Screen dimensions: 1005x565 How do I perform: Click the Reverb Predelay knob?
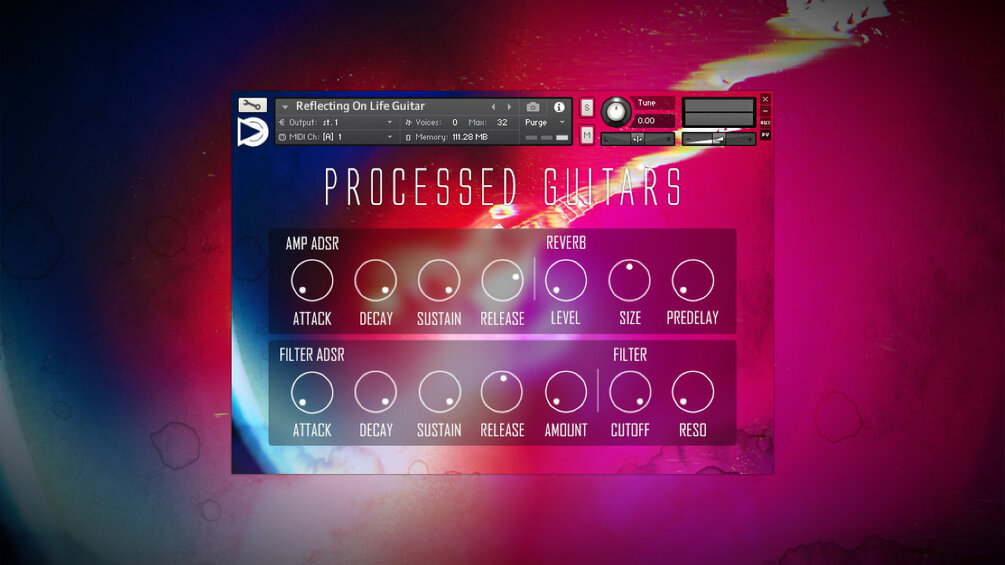[693, 281]
